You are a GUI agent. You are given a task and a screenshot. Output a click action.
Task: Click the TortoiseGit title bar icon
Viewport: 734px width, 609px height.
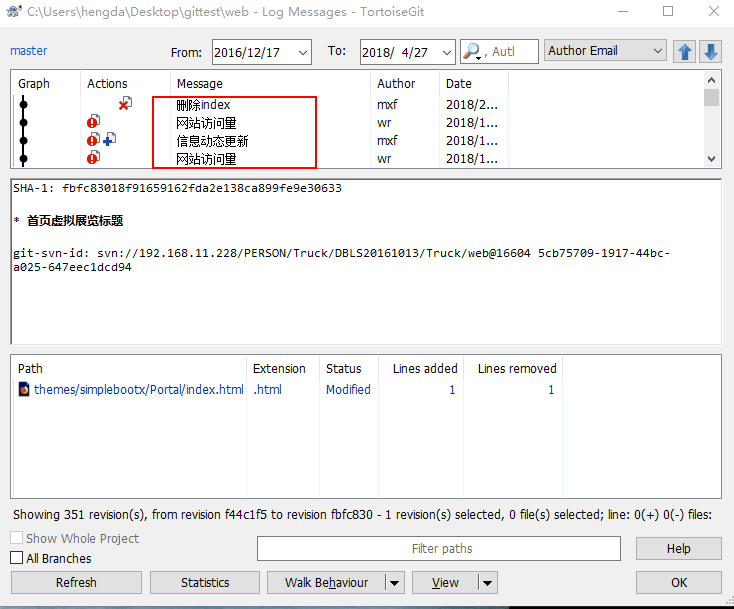click(x=13, y=11)
